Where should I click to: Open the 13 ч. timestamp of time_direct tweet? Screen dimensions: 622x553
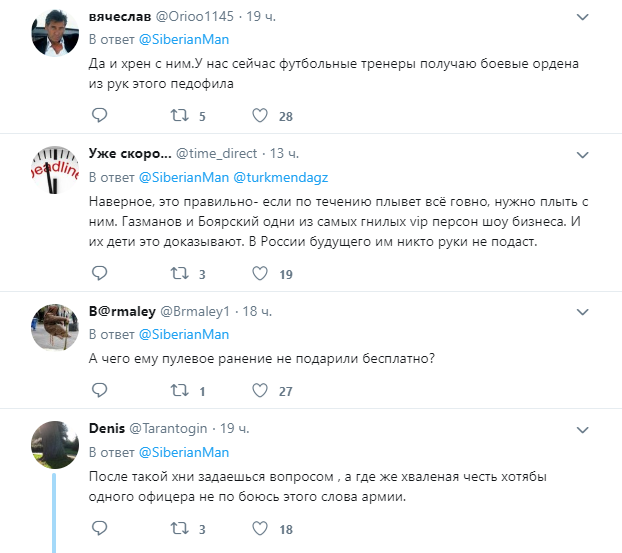[280, 154]
